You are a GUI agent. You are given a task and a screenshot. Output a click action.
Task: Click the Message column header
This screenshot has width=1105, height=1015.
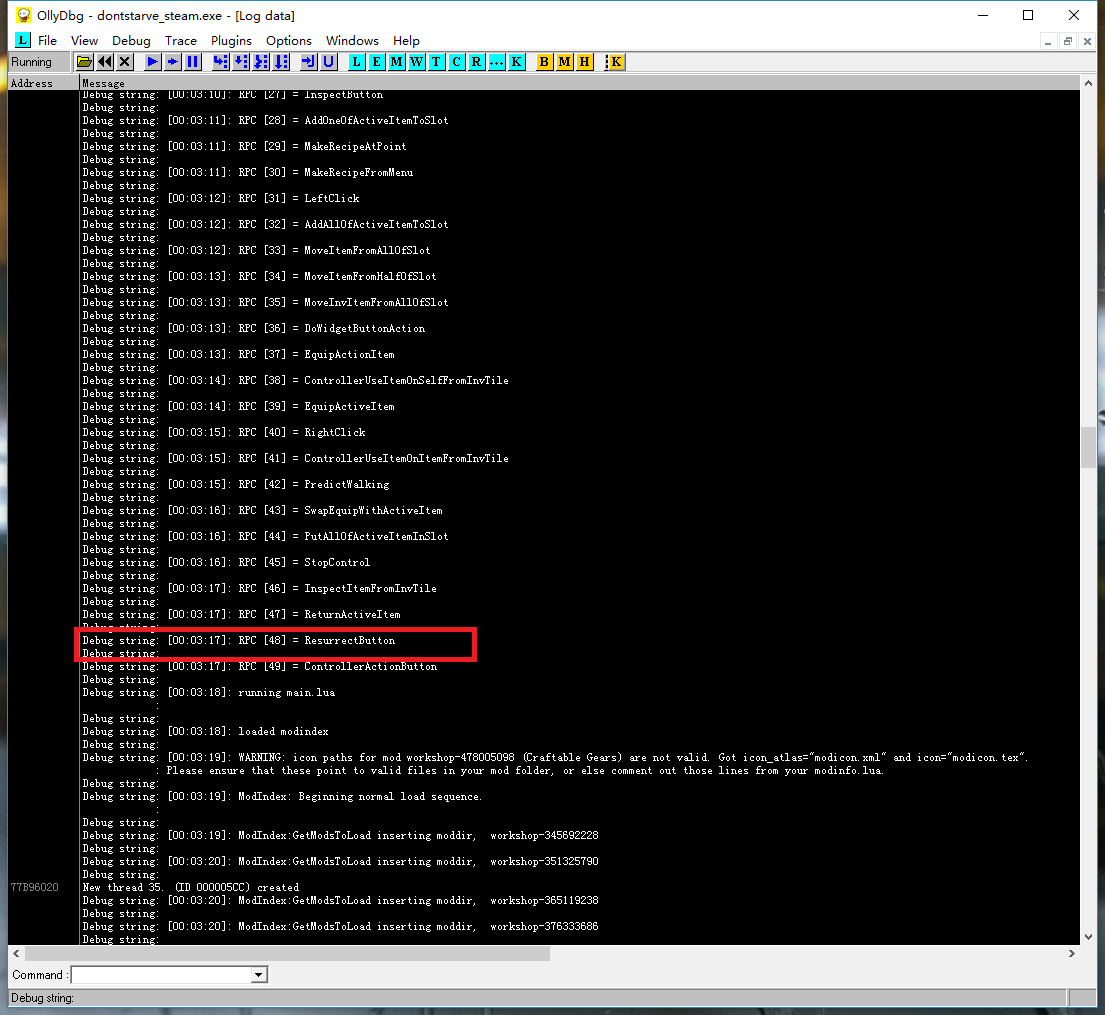coord(579,83)
